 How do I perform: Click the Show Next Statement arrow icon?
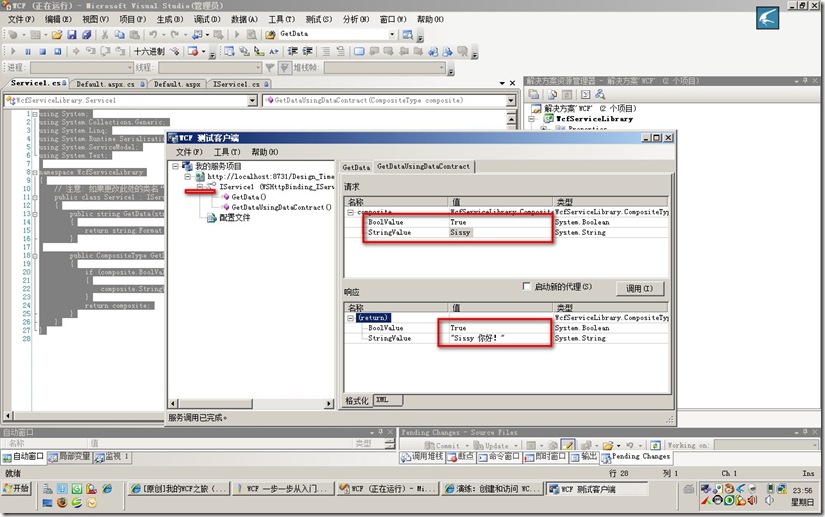76,52
